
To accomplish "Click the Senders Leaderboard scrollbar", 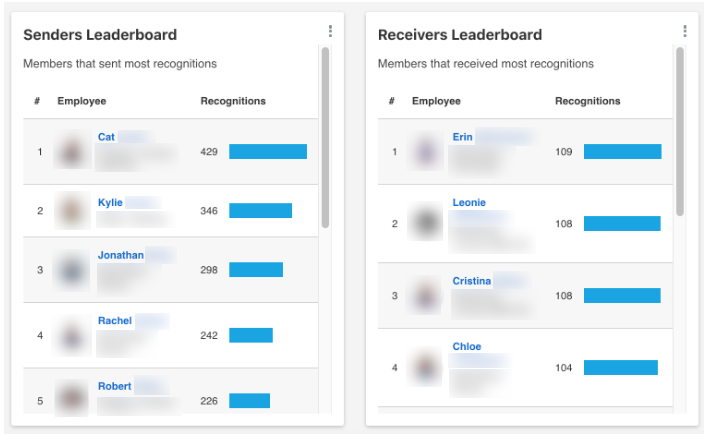I will pyautogui.click(x=325, y=140).
